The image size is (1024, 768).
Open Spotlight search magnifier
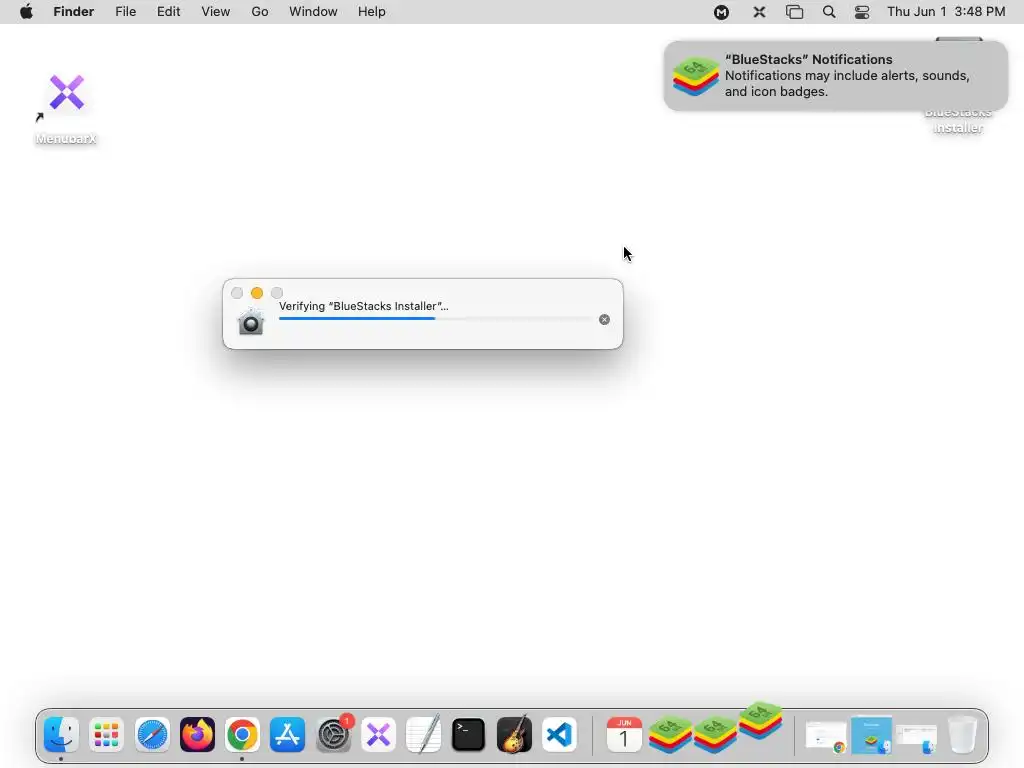(x=829, y=12)
